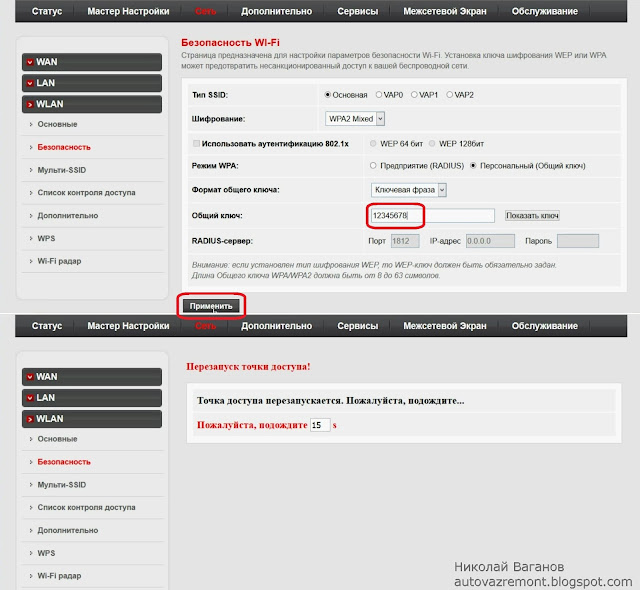The height and width of the screenshot is (590, 640).
Task: Select the WEP 64 бит radio button
Action: [x=373, y=144]
